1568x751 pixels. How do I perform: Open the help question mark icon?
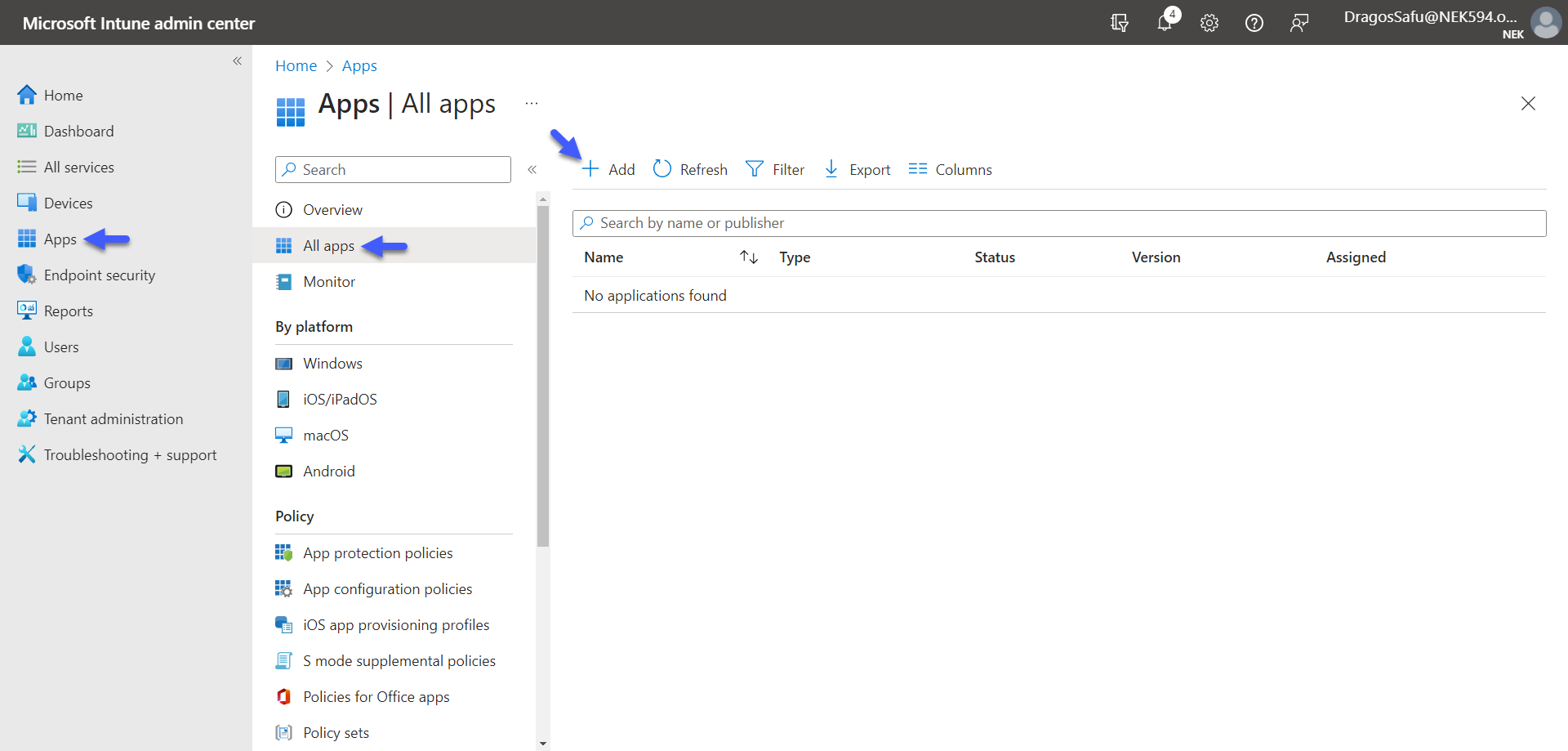pyautogui.click(x=1254, y=23)
